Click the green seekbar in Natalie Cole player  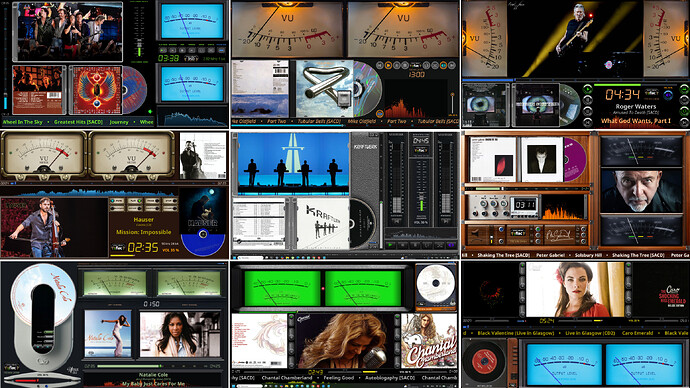point(129,366)
